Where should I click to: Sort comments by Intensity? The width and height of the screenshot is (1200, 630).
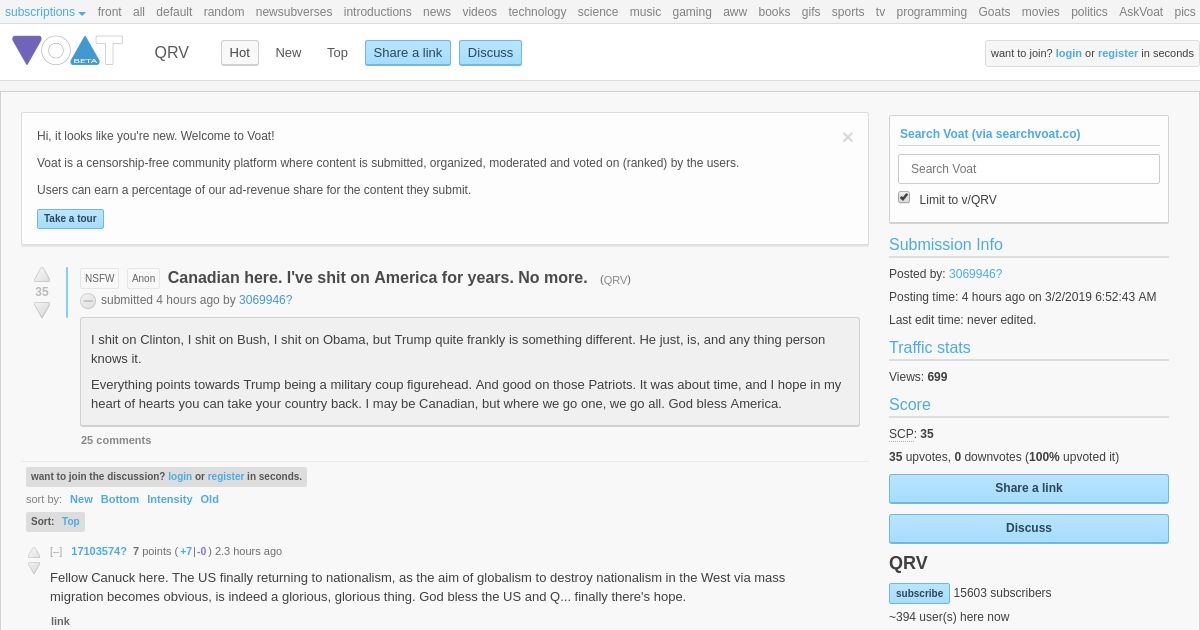click(x=170, y=499)
